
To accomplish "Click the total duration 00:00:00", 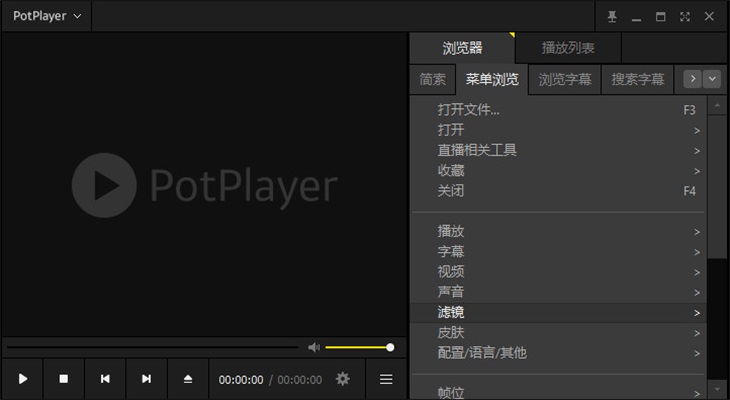I will pyautogui.click(x=300, y=380).
